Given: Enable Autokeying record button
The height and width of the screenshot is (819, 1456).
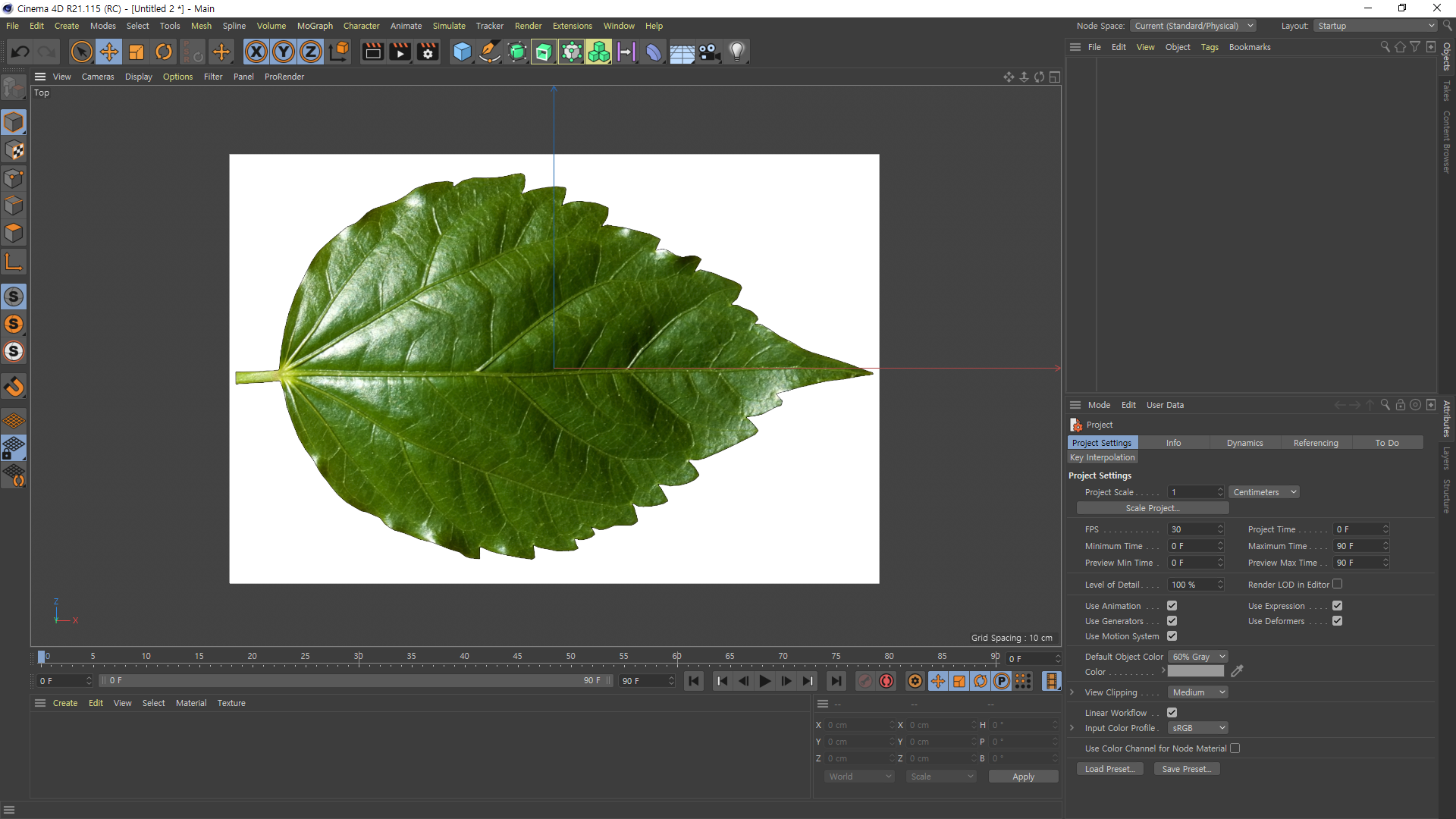Looking at the screenshot, I should pyautogui.click(x=886, y=681).
